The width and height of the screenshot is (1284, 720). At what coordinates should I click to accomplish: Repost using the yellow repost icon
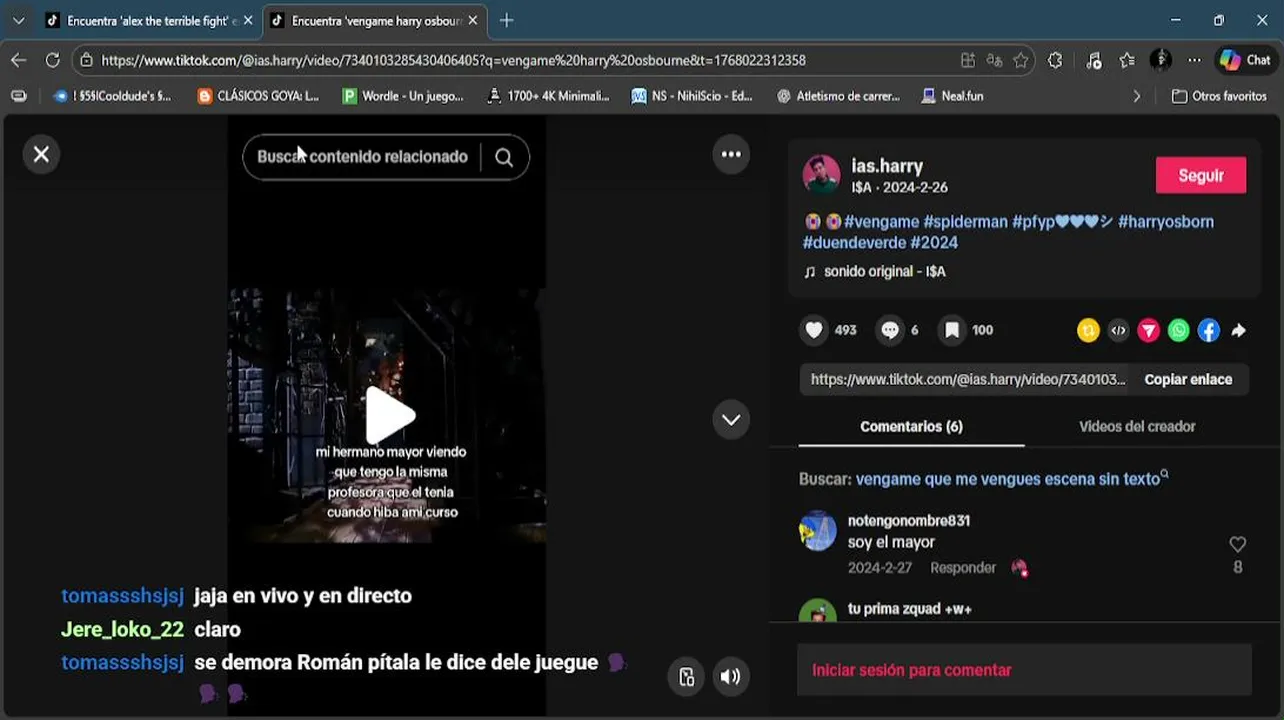pyautogui.click(x=1088, y=331)
